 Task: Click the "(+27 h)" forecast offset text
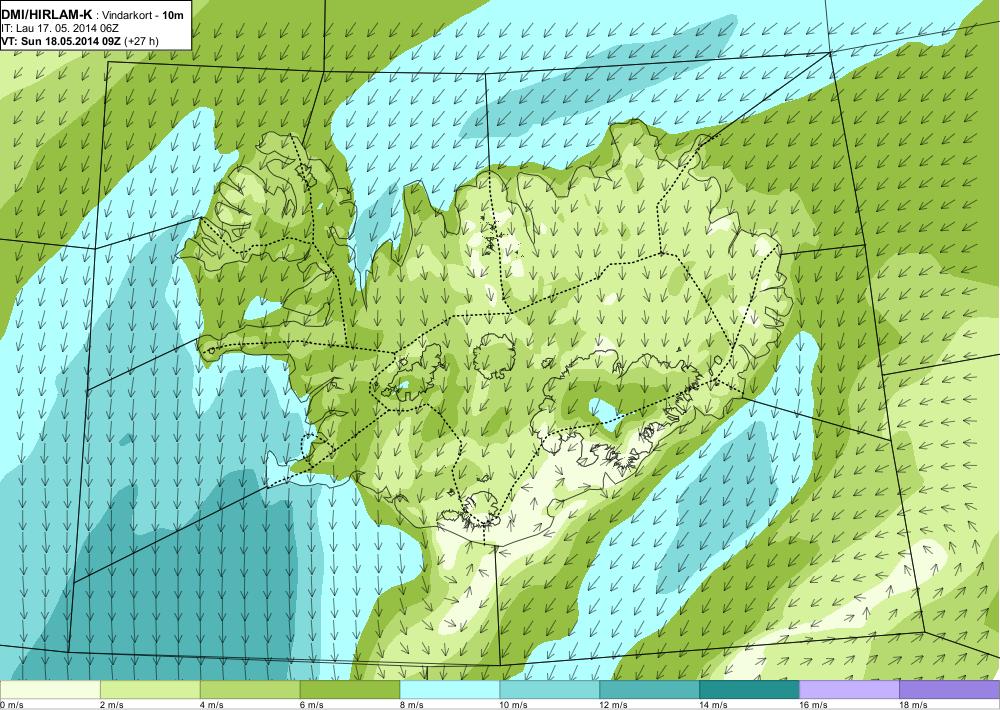(x=142, y=41)
